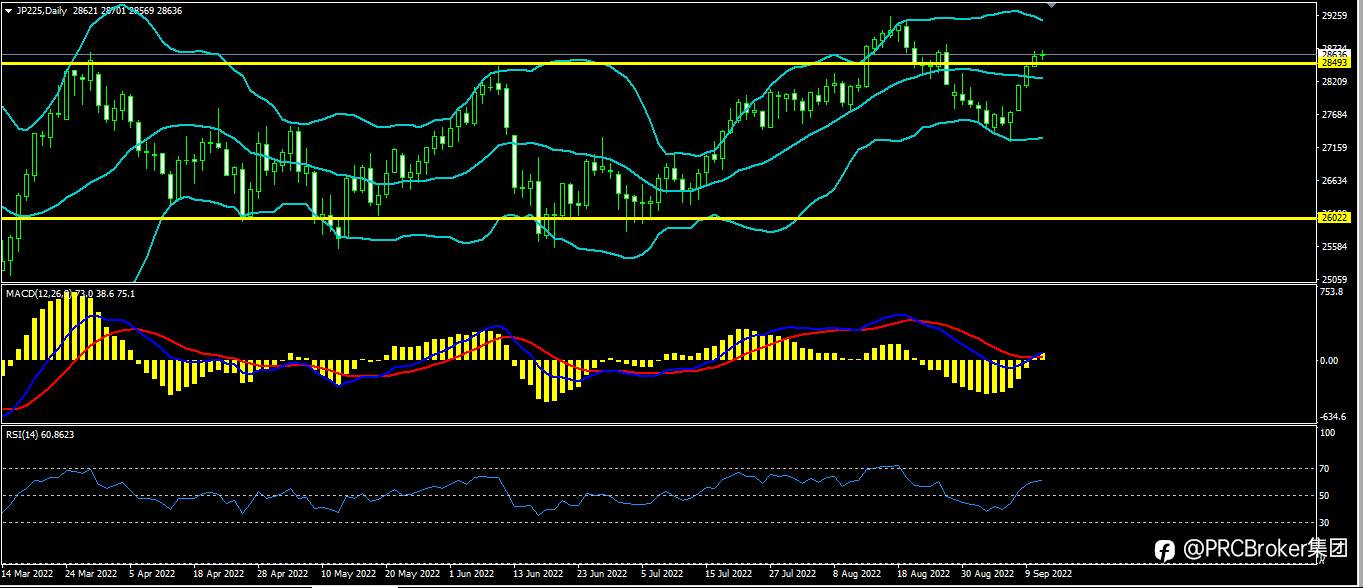Click the 1 Jun 2022 date label

coord(471,575)
